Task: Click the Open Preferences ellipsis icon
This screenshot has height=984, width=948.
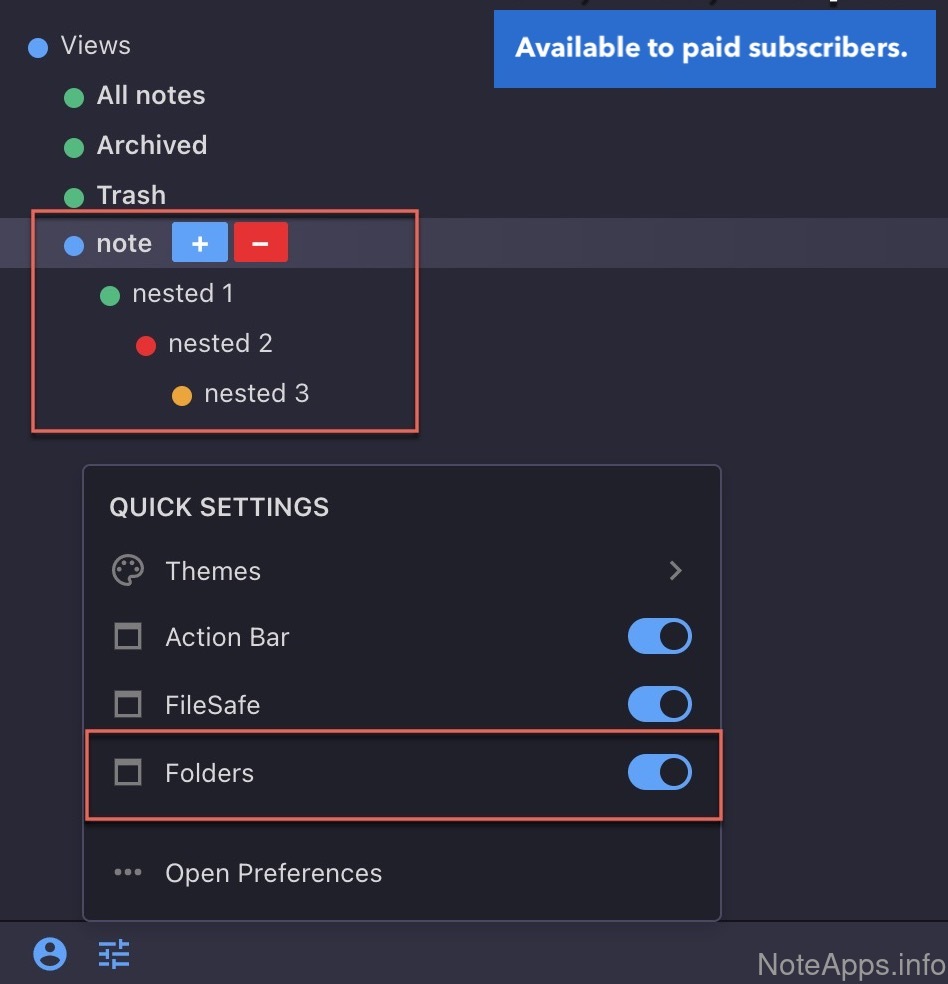Action: pos(128,872)
